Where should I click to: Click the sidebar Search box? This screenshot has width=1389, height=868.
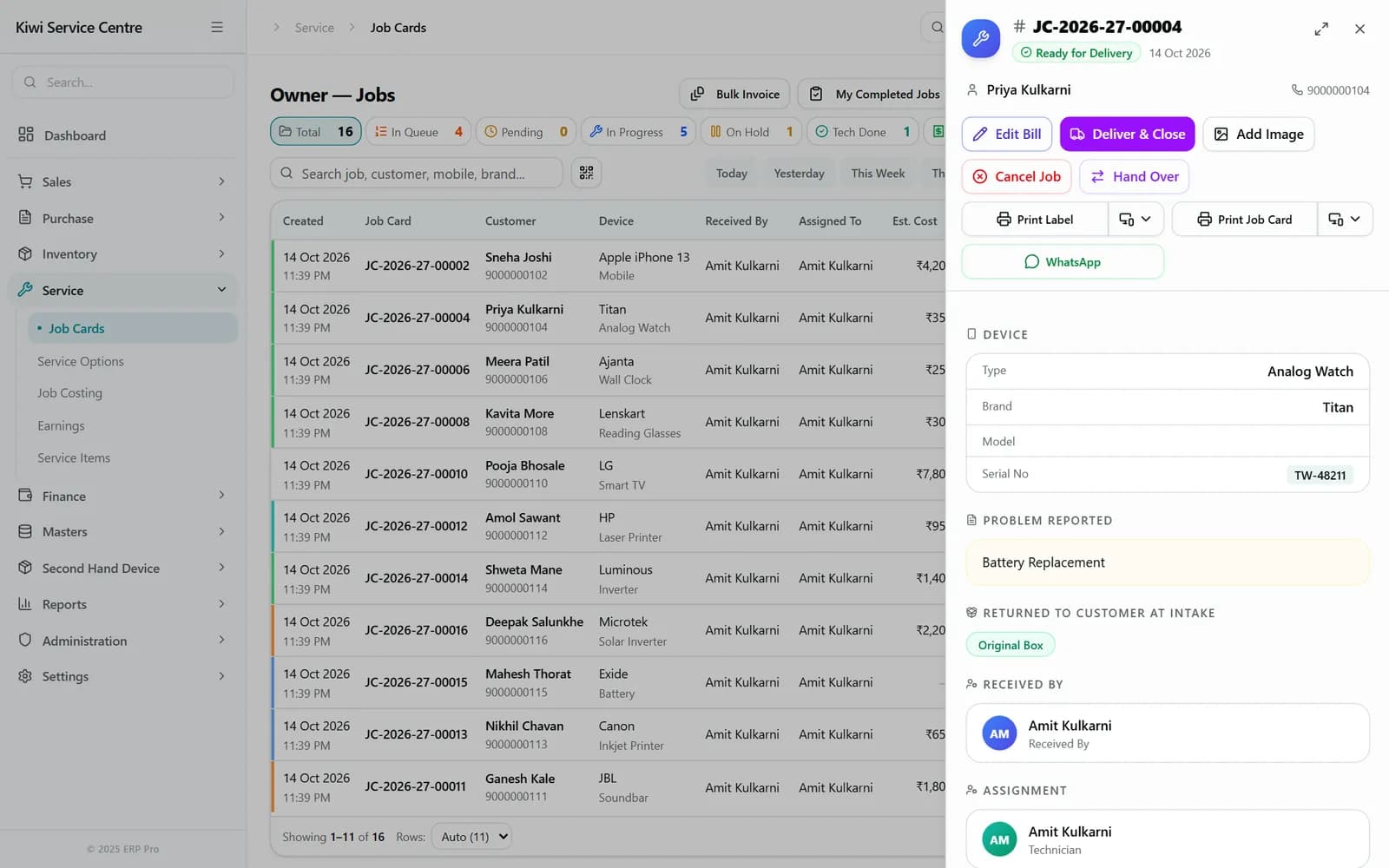tap(122, 82)
